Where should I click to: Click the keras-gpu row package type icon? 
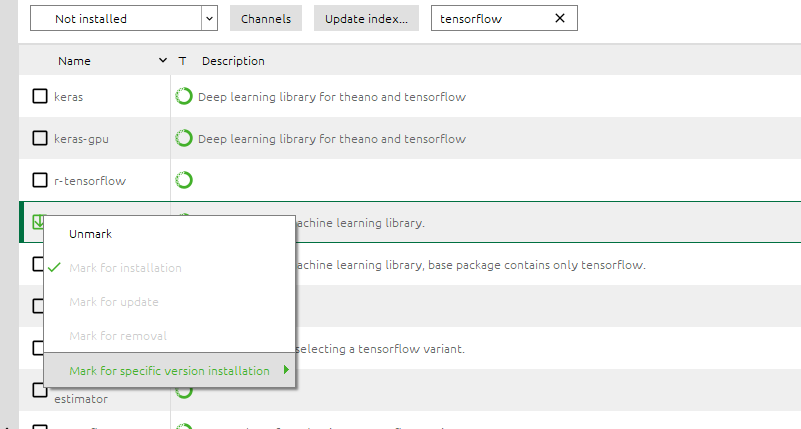pyautogui.click(x=184, y=138)
